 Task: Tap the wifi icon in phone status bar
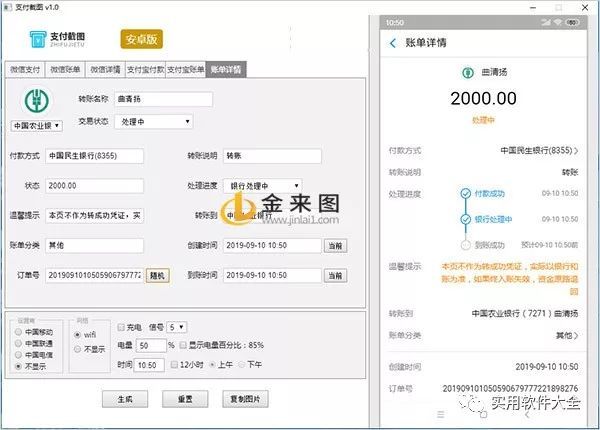tap(558, 23)
